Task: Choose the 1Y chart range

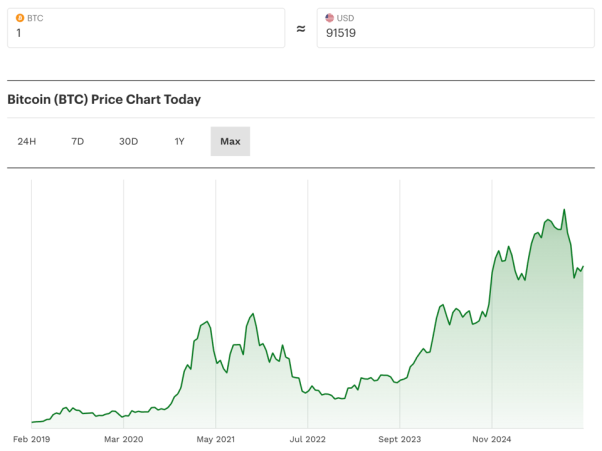Action: 180,141
